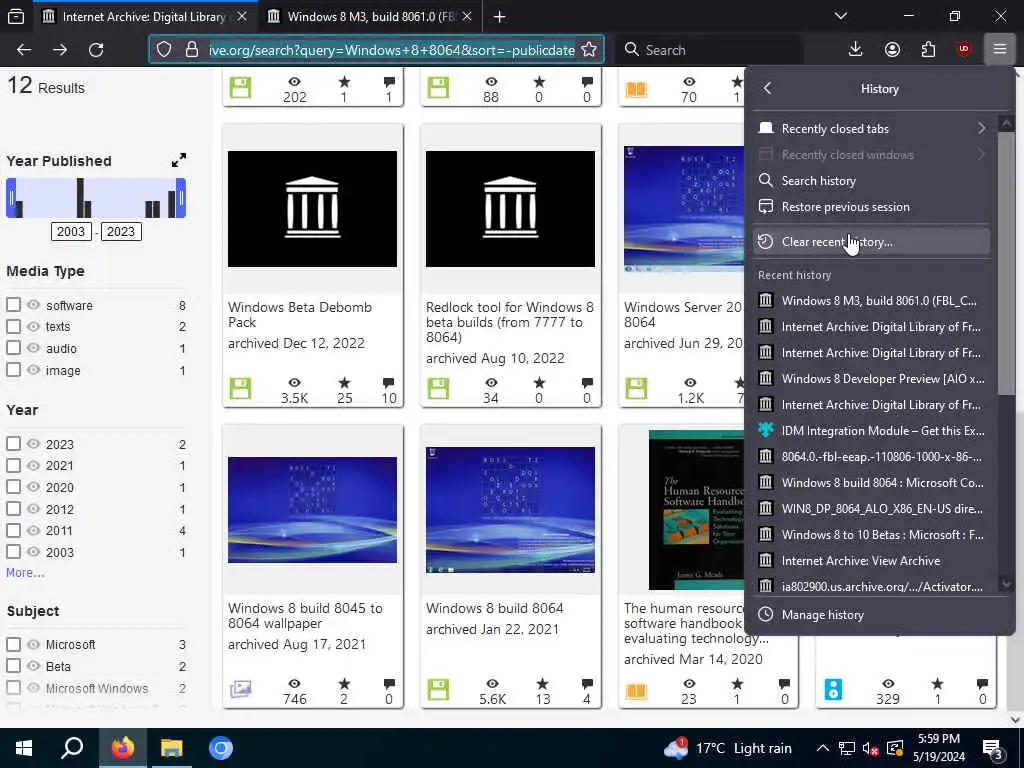Toggle the Firefox hamburger menu button
Image resolution: width=1024 pixels, height=768 pixels.
coord(999,50)
